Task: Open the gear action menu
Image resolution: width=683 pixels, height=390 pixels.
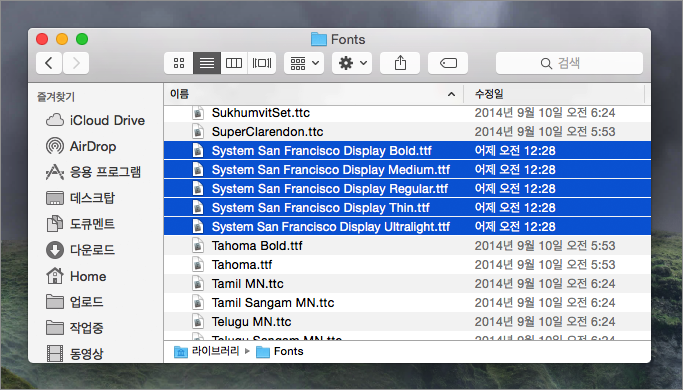Action: 352,63
